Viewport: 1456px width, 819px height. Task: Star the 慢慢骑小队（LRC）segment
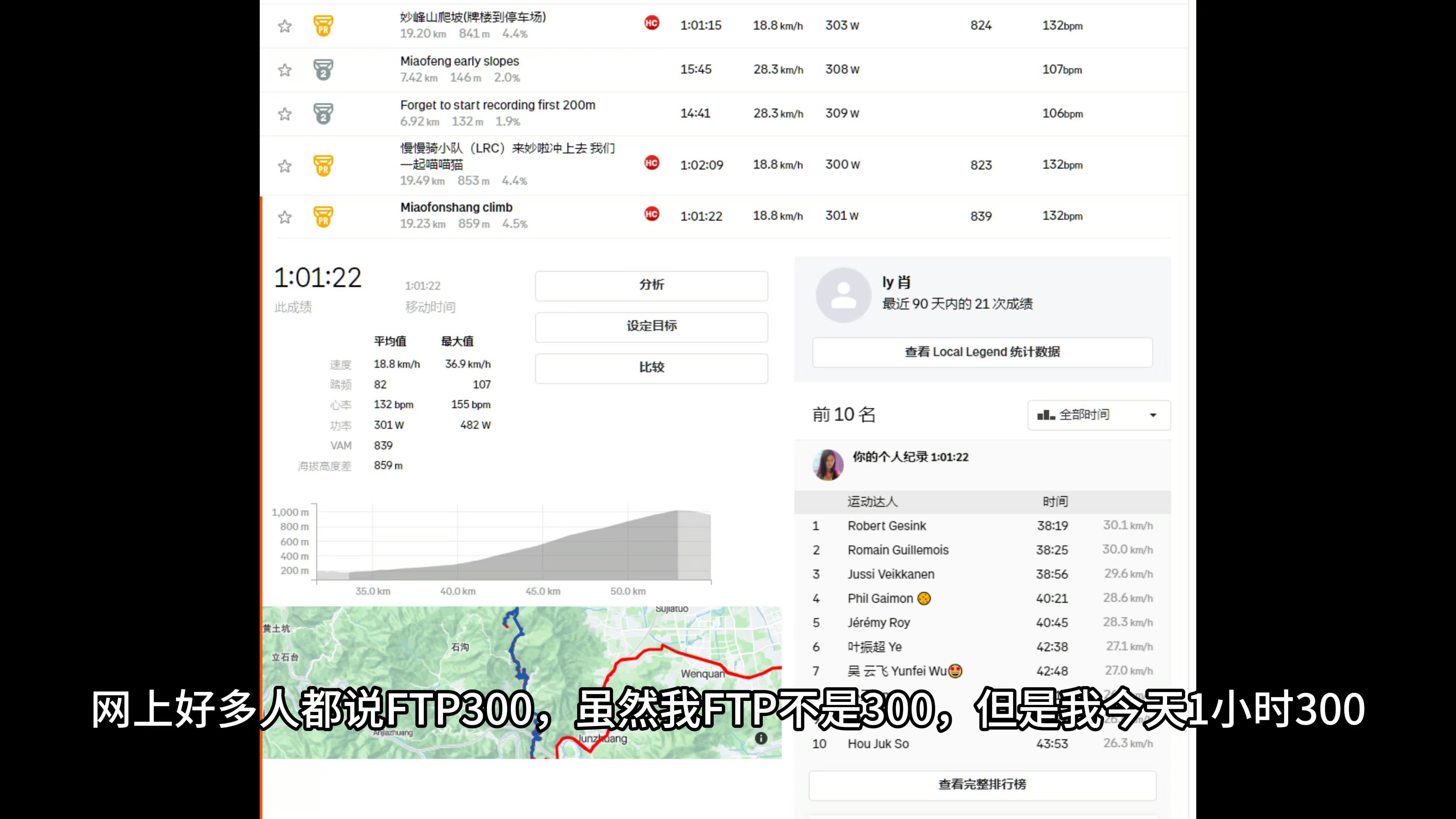pos(285,166)
